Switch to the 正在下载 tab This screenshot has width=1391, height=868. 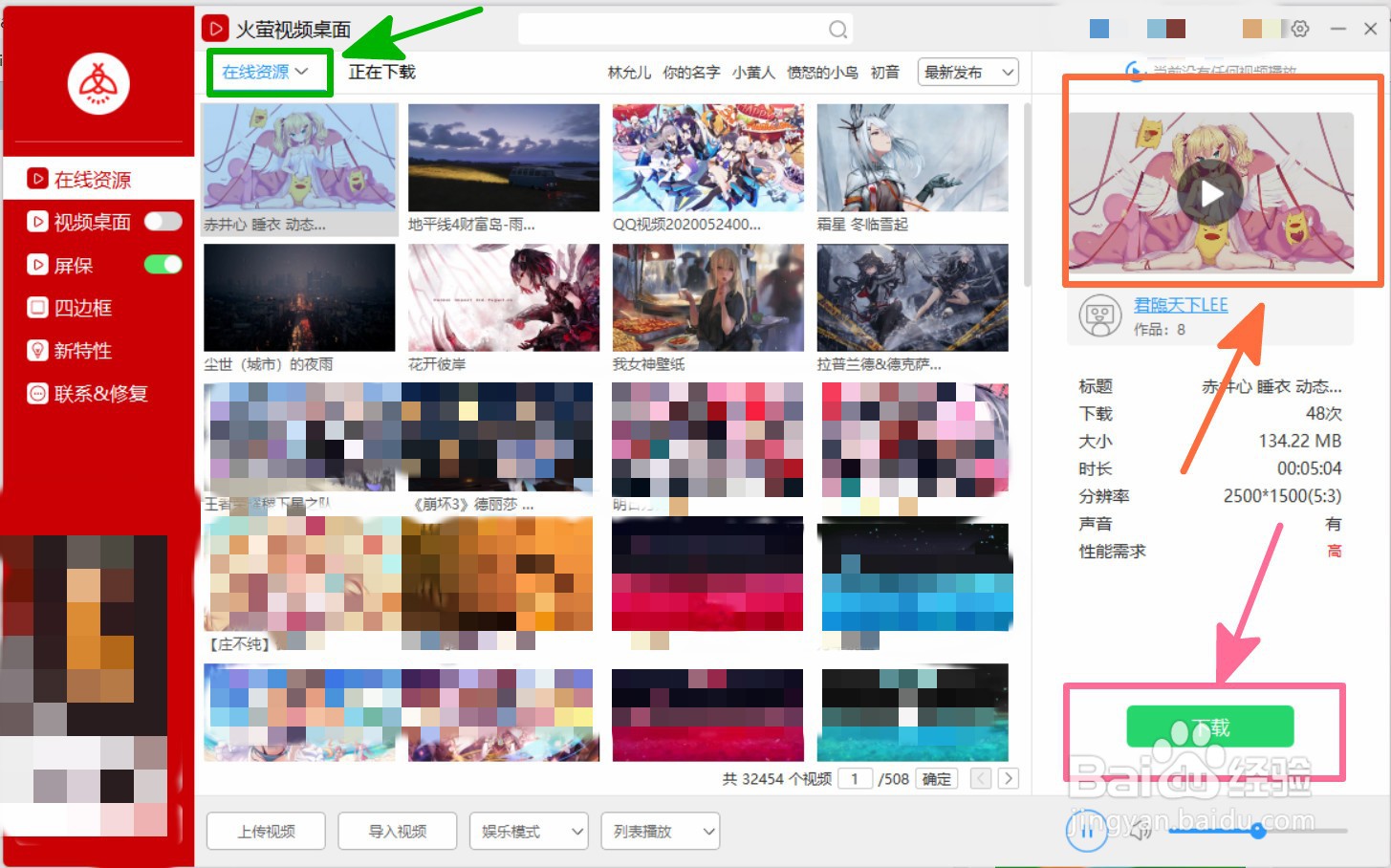[x=381, y=72]
